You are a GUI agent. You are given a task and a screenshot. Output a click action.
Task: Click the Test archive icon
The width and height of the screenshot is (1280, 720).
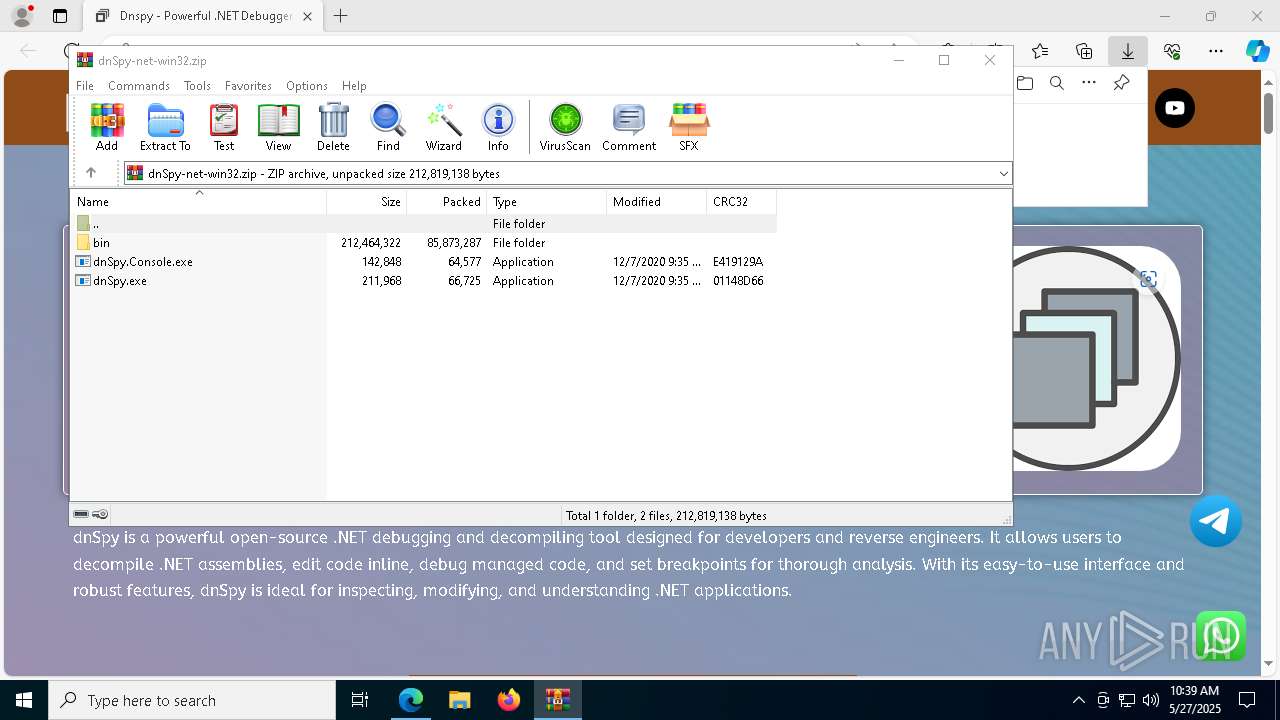(x=224, y=127)
